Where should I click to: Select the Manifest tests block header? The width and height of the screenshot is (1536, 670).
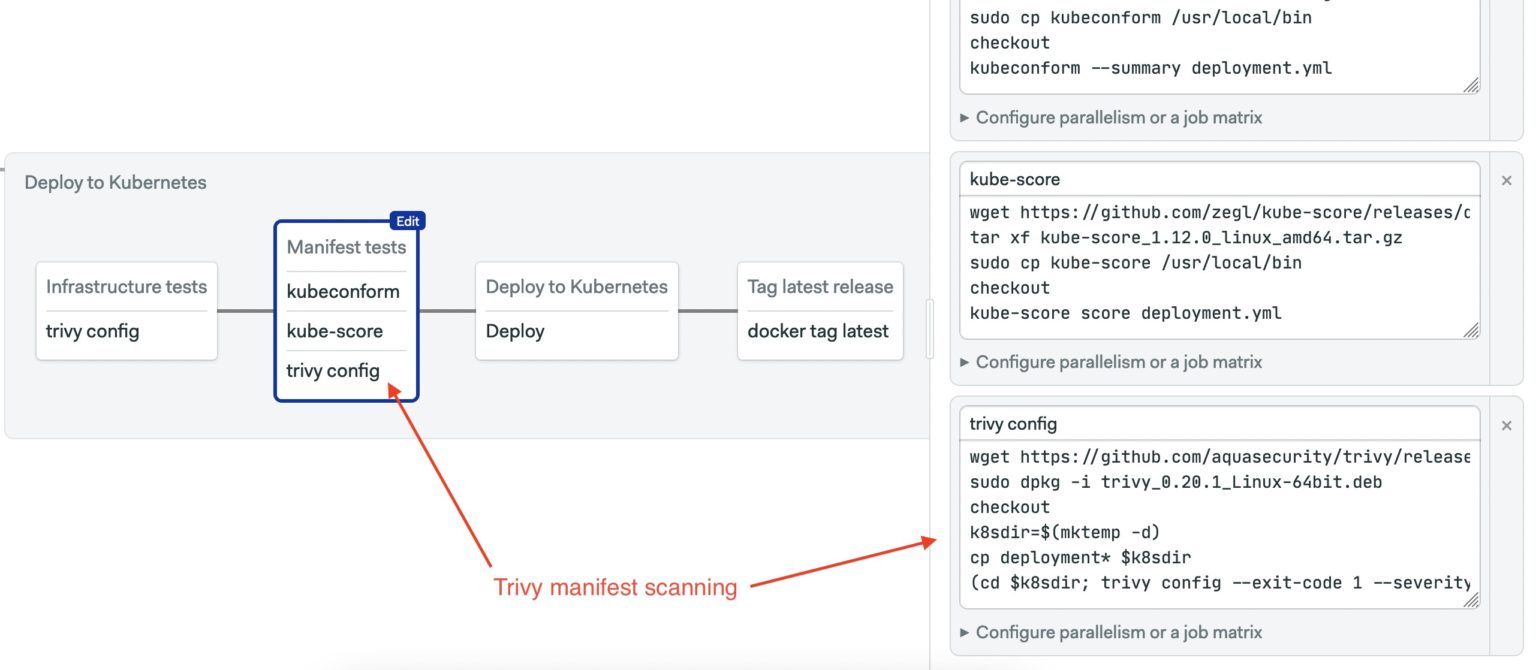[x=345, y=246]
